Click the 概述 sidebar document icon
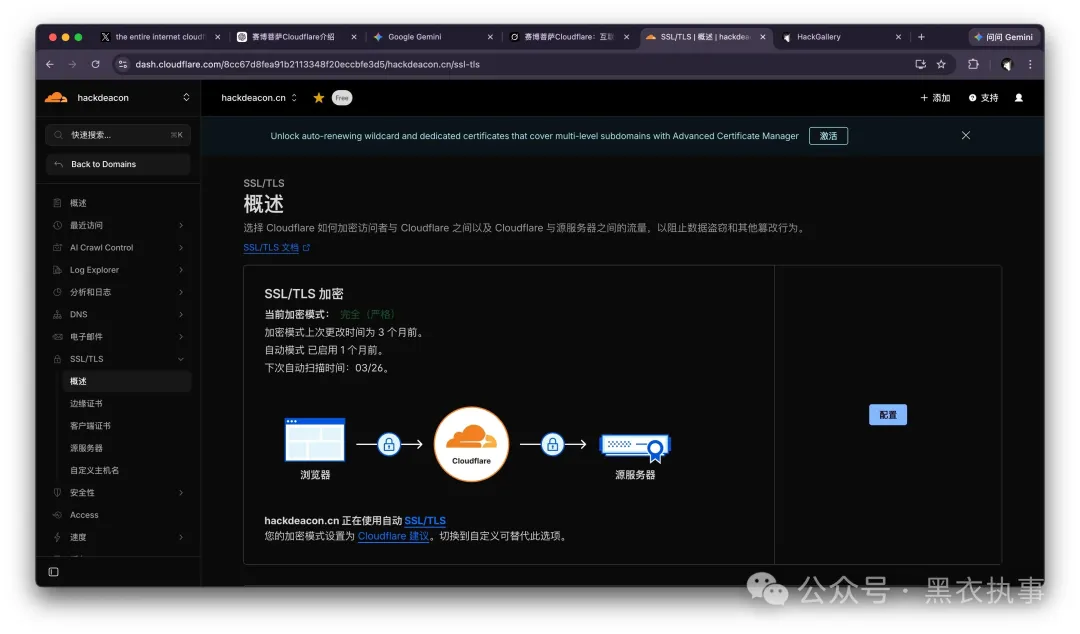This screenshot has width=1080, height=634. click(x=57, y=203)
